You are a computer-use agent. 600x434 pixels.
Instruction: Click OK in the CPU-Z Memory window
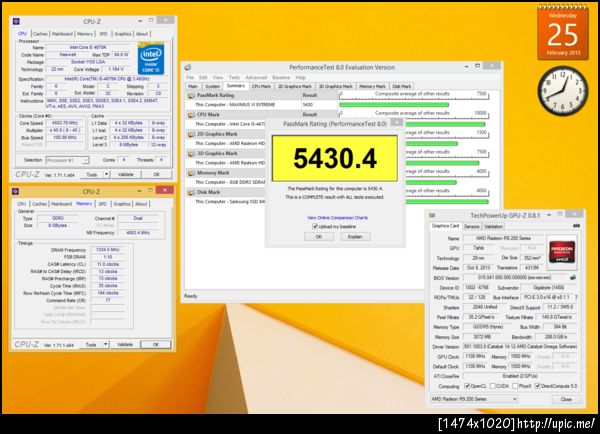tap(156, 344)
